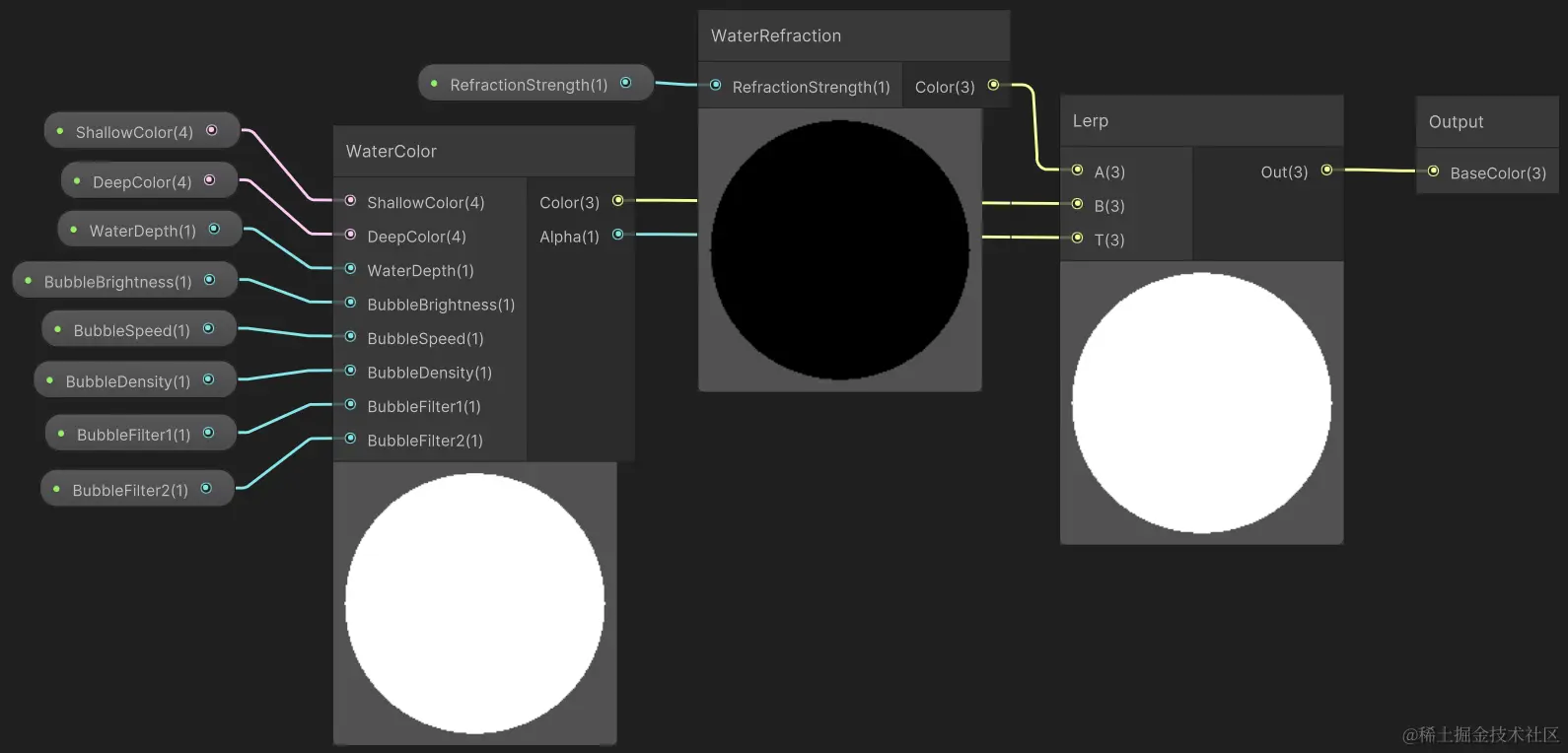Click WaterRefraction Color(3) output port
The width and height of the screenshot is (1568, 753).
point(993,85)
